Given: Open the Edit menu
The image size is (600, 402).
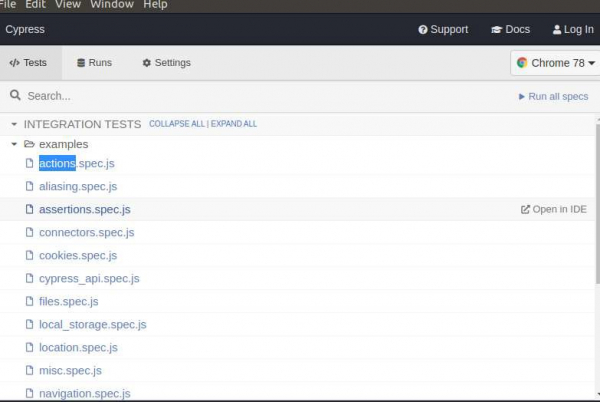Looking at the screenshot, I should (x=35, y=5).
